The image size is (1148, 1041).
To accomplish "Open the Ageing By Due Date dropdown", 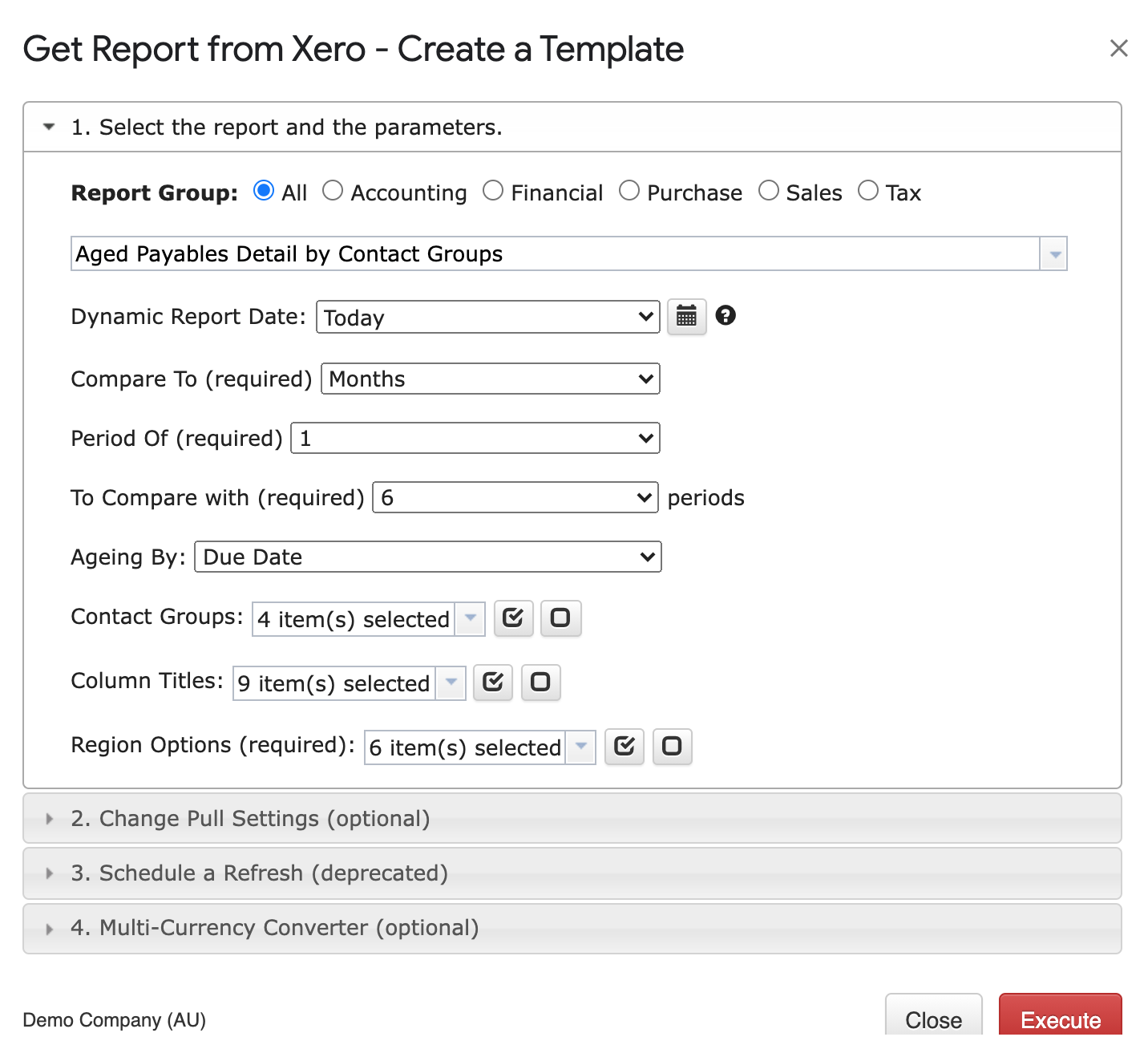I will coord(428,557).
